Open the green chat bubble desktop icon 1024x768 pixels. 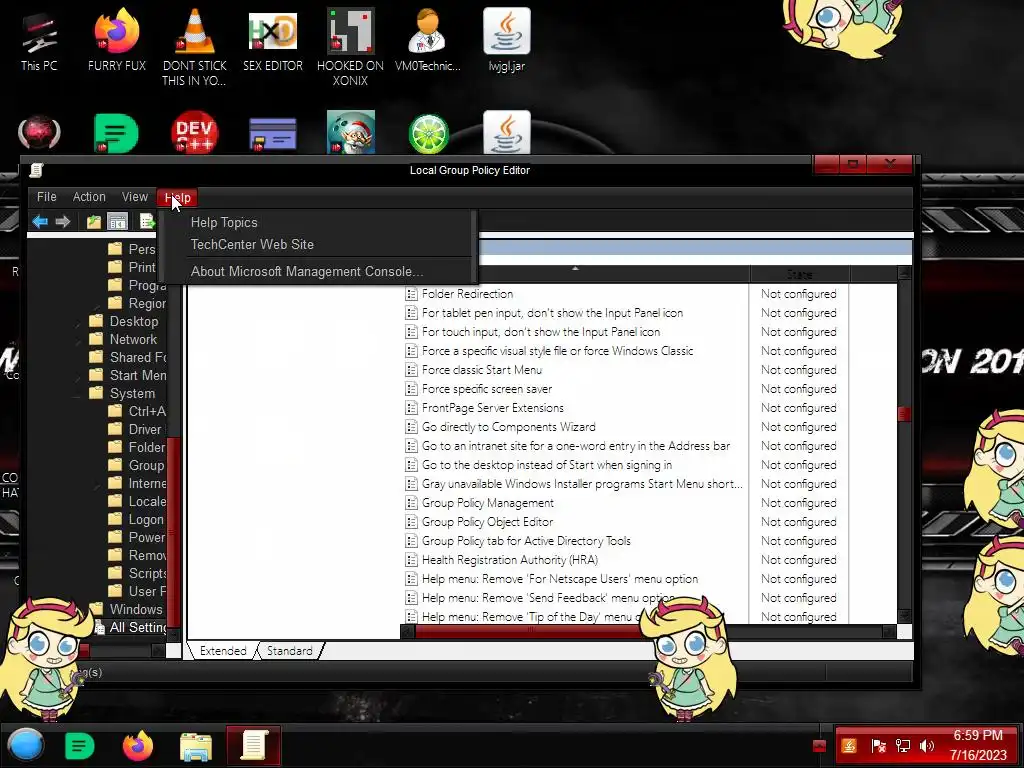[x=116, y=133]
